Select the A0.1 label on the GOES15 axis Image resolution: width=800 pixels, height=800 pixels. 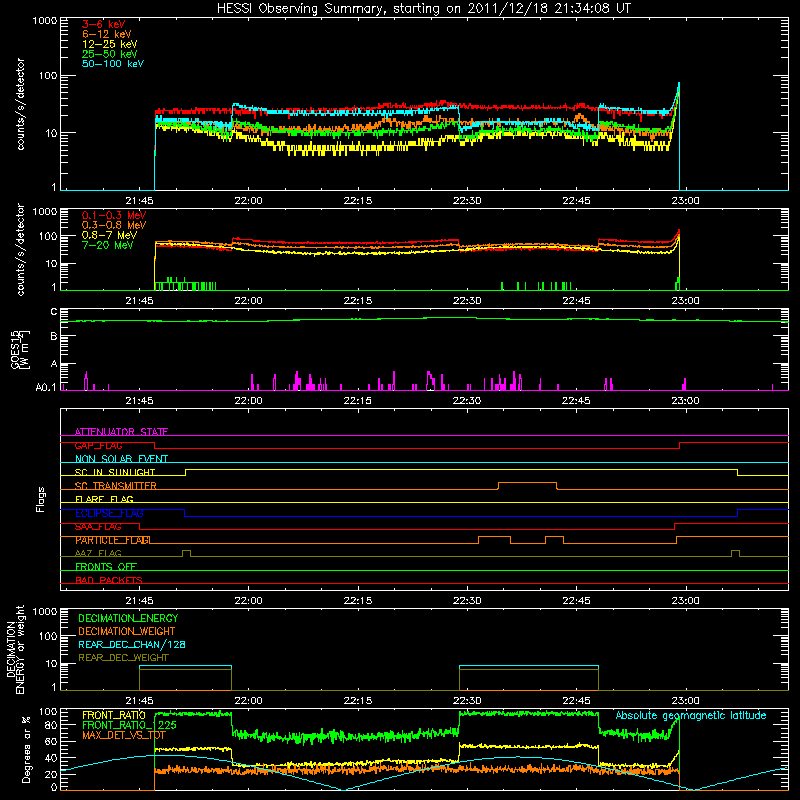[46, 388]
